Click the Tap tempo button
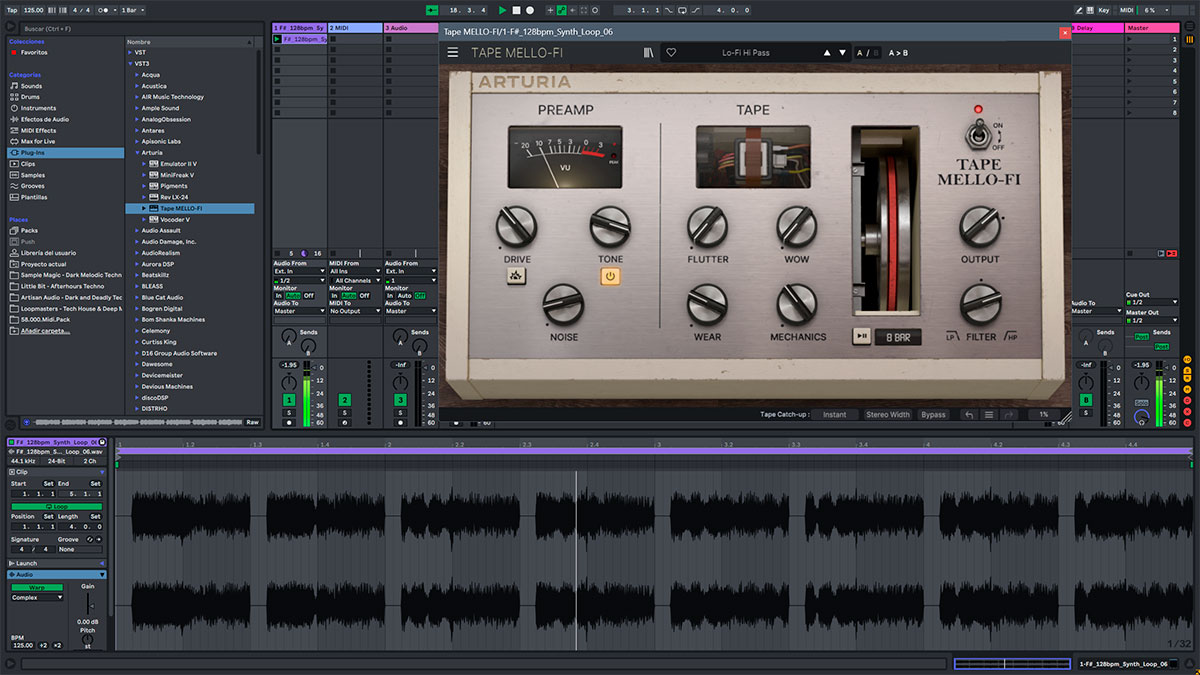The height and width of the screenshot is (675, 1200). 12,9
